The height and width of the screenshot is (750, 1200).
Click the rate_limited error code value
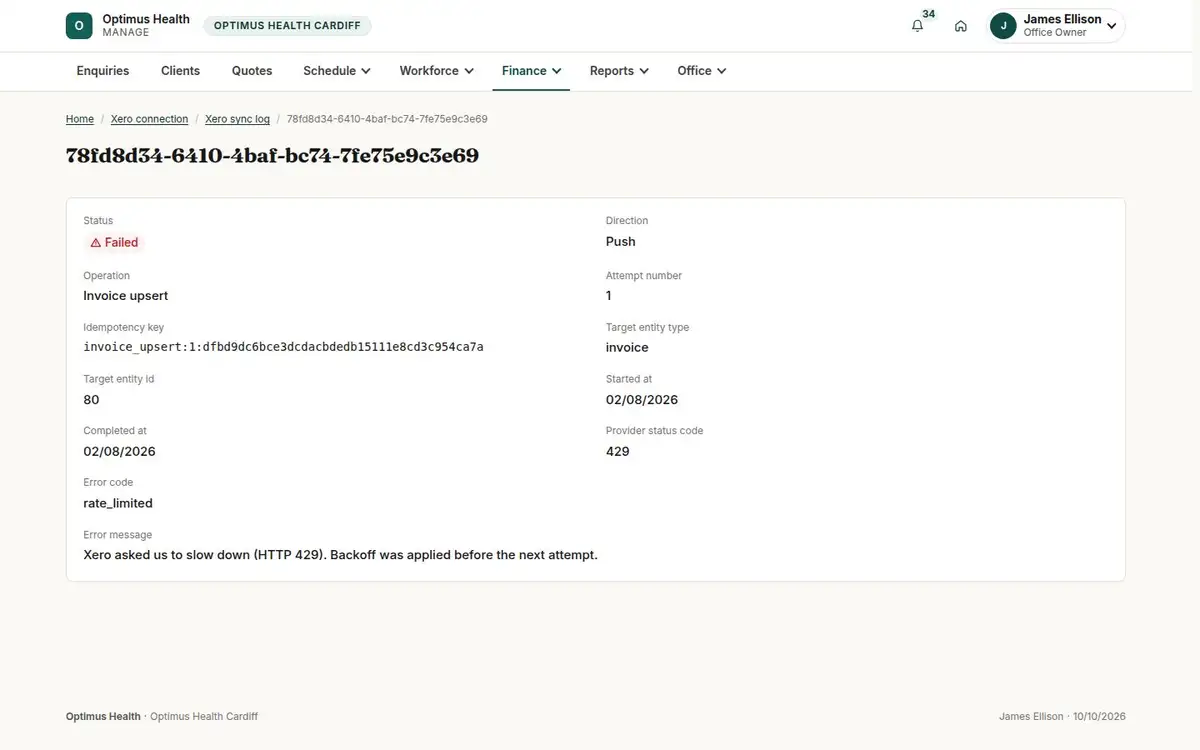coord(118,503)
